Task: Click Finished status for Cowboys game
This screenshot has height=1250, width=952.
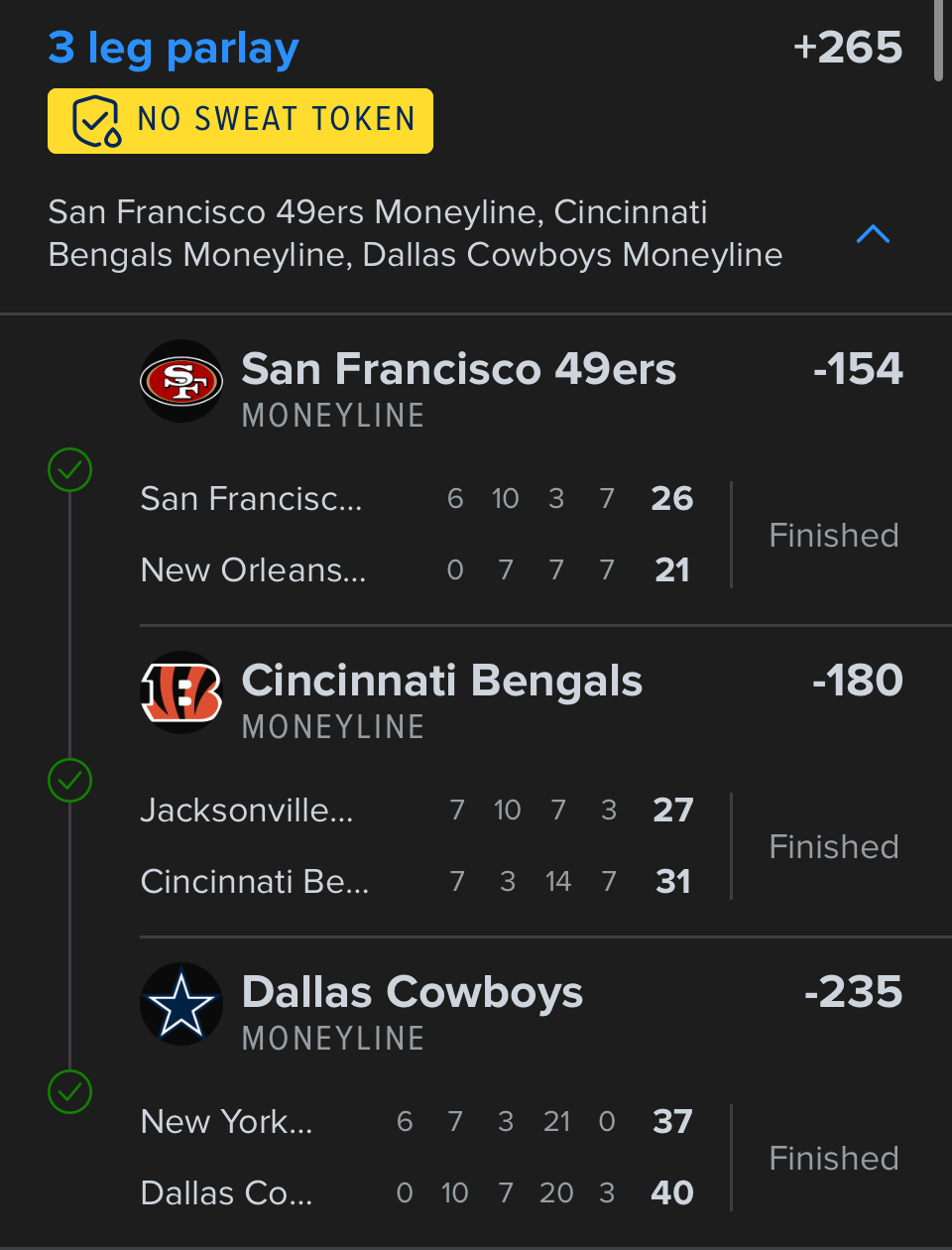Action: [x=834, y=1159]
